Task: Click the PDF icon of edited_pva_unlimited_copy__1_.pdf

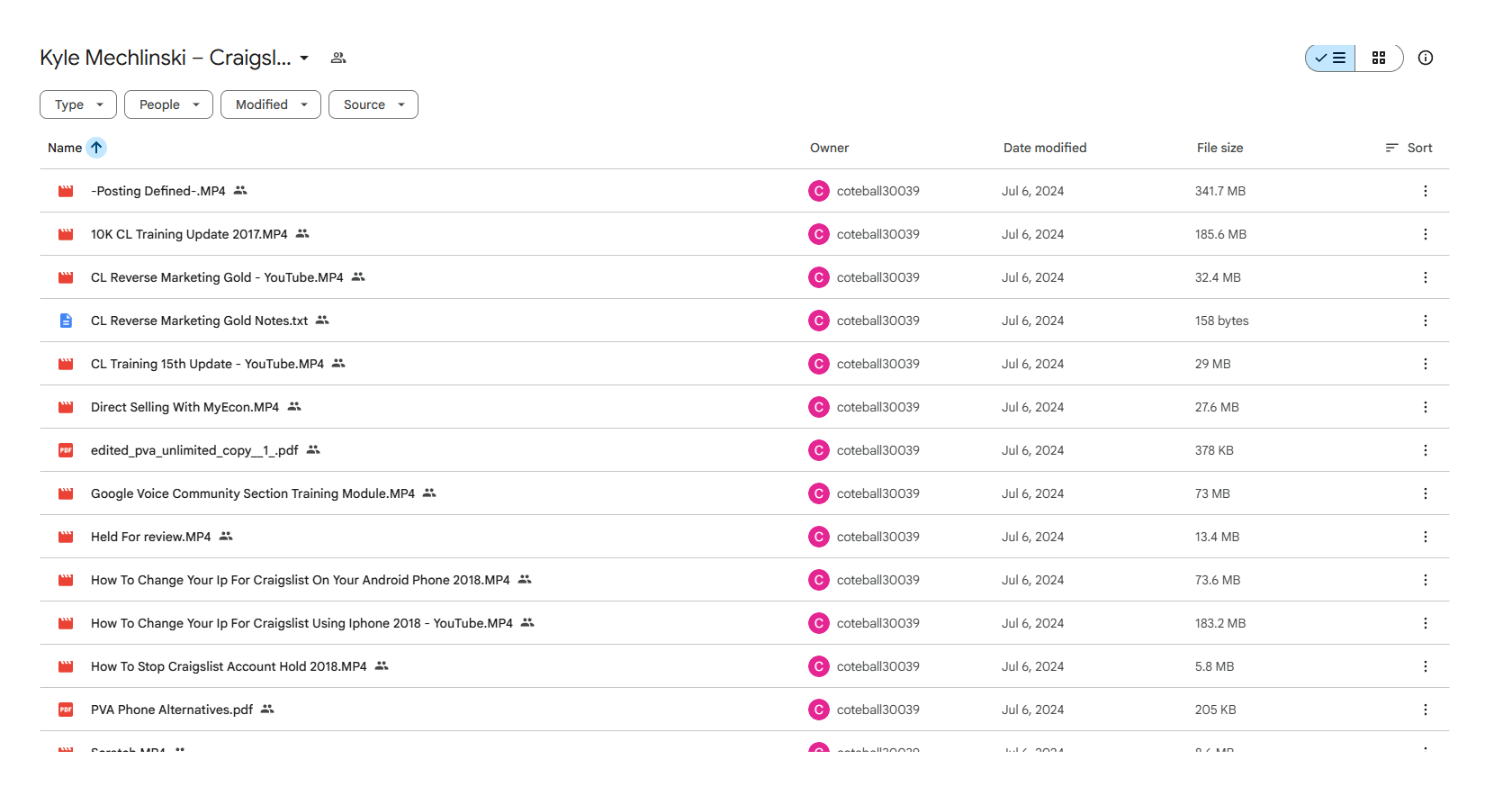Action: pos(66,450)
